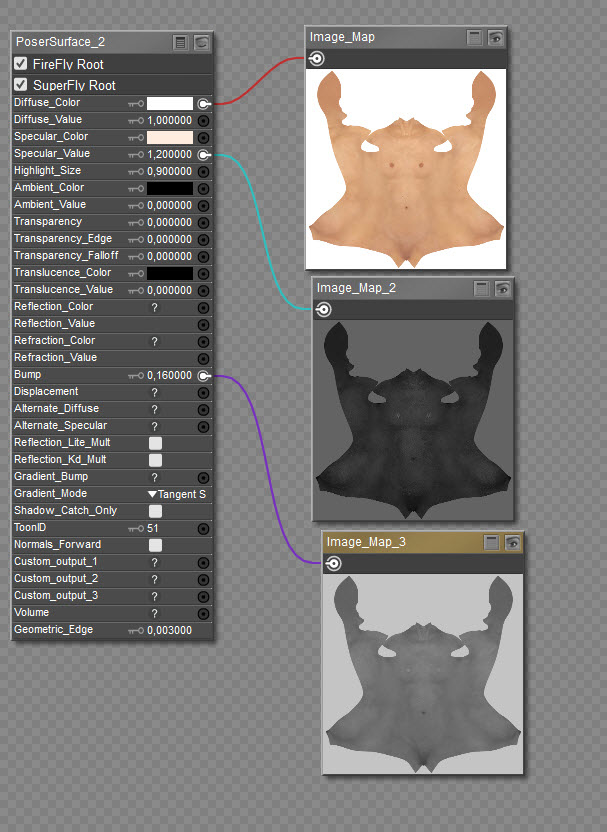Enable Normals_Forward checkbox
Image resolution: width=607 pixels, height=832 pixels.
tap(155, 545)
